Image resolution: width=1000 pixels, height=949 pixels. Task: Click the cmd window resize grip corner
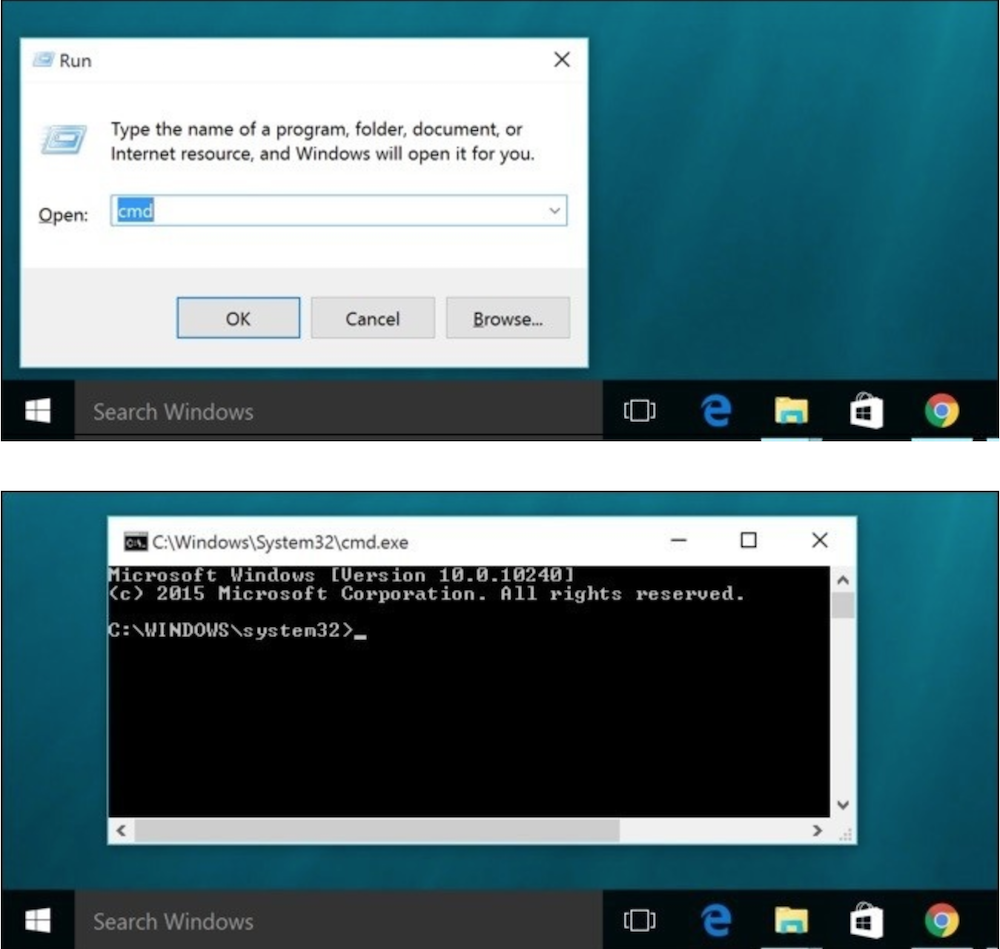tap(846, 834)
